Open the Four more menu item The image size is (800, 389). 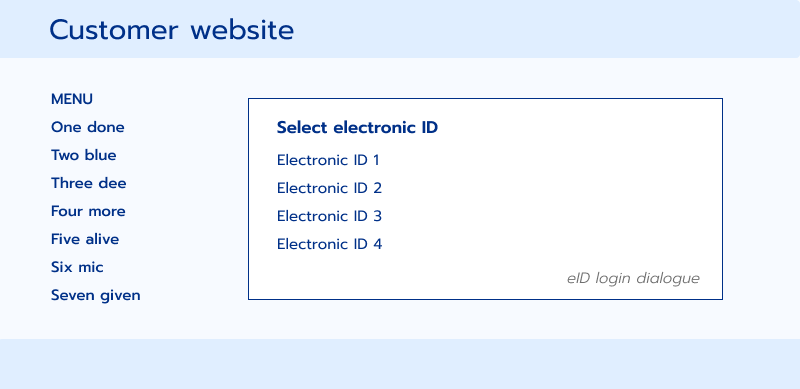tap(88, 211)
